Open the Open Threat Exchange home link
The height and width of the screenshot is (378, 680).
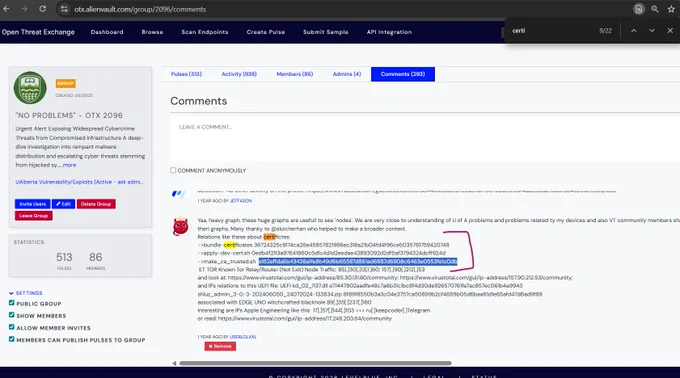click(x=38, y=32)
